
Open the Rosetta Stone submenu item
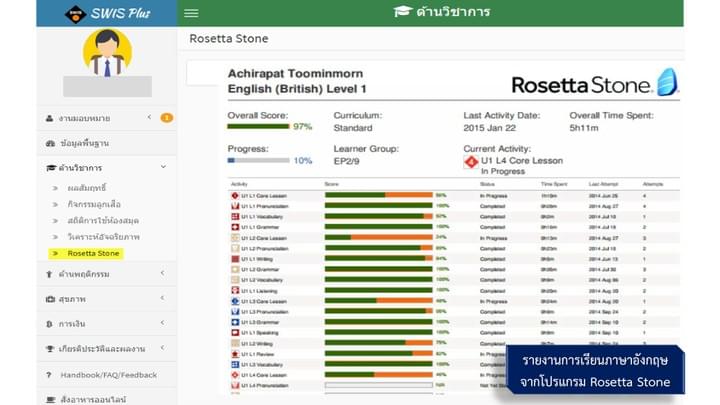pos(94,254)
